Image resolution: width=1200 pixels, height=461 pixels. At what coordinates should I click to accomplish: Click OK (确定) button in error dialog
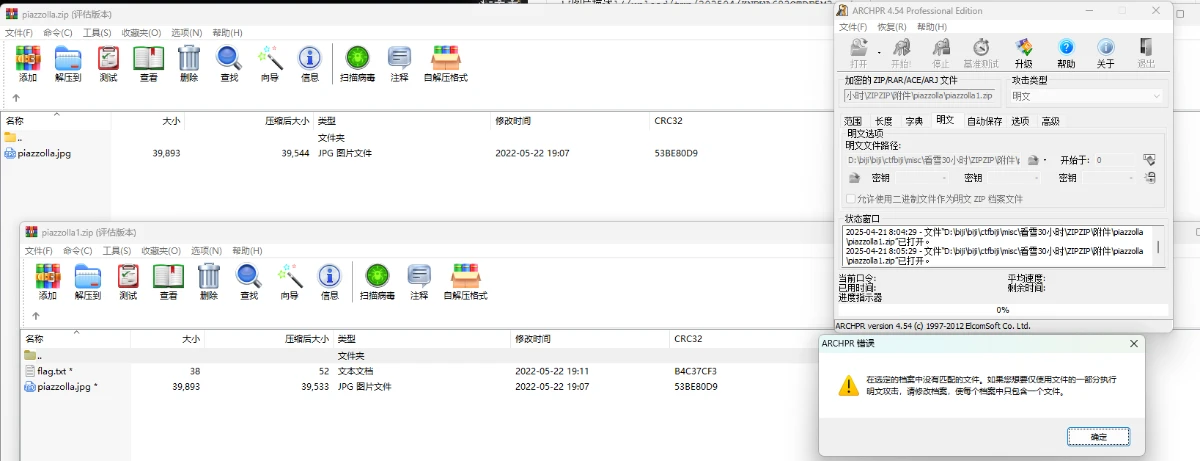pos(1098,437)
